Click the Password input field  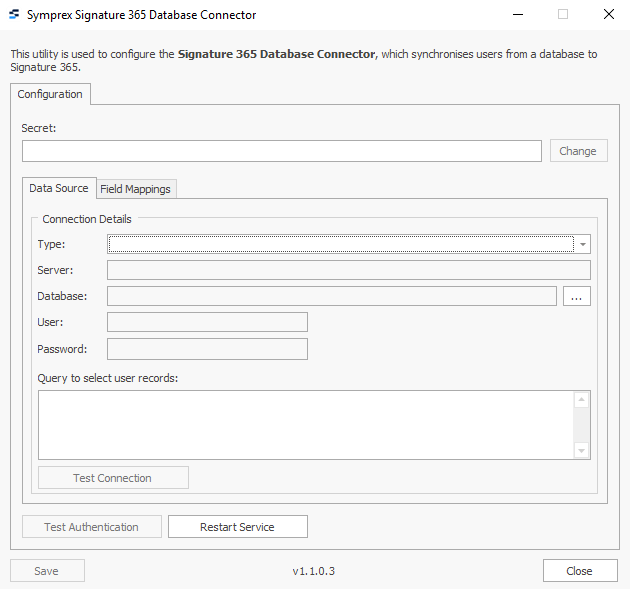207,349
